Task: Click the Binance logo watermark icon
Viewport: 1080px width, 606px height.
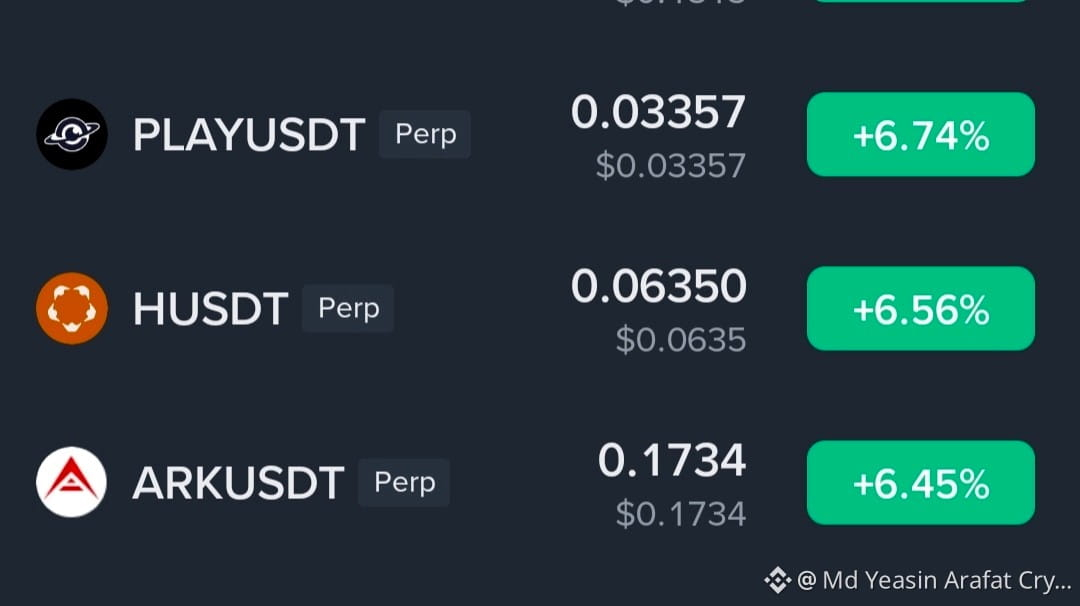Action: click(x=778, y=580)
